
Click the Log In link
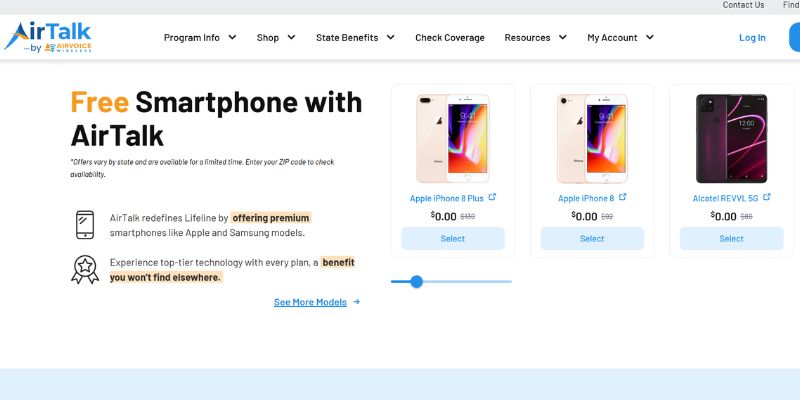click(752, 38)
